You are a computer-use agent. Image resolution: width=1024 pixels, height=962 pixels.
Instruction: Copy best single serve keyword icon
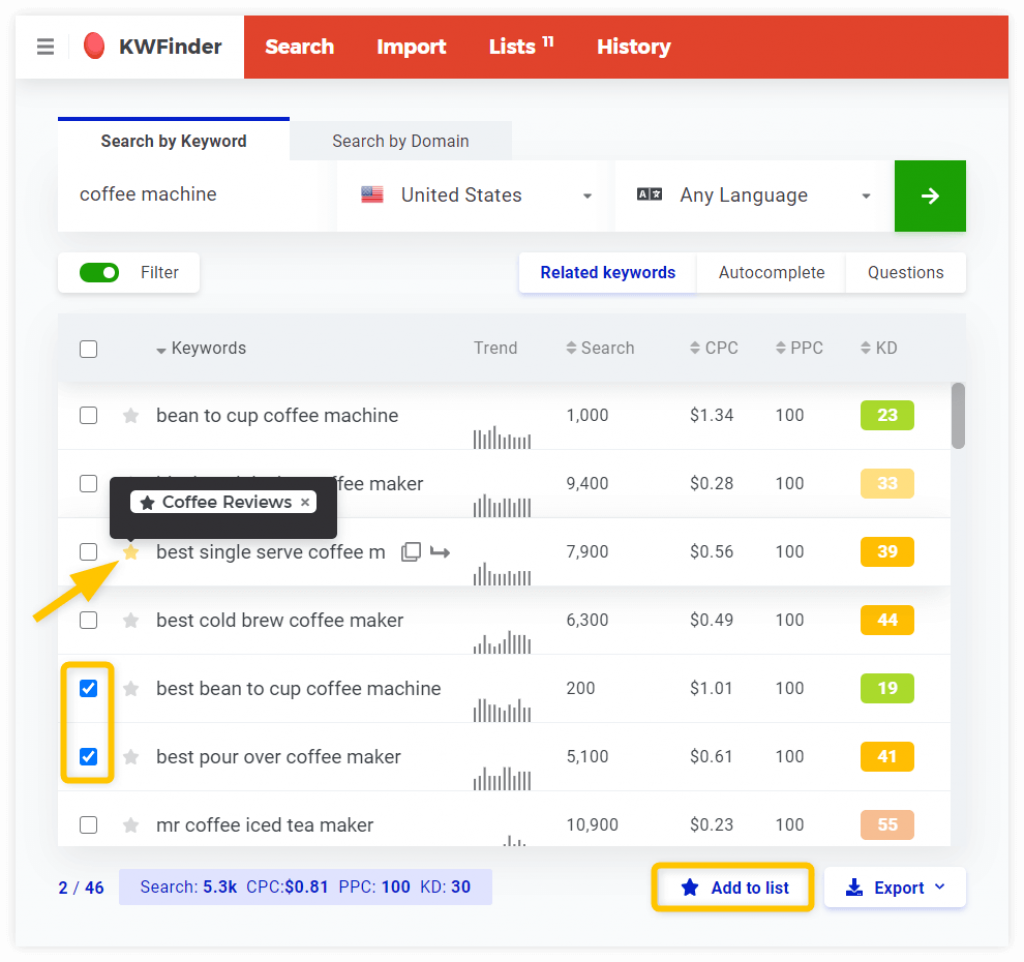(410, 552)
